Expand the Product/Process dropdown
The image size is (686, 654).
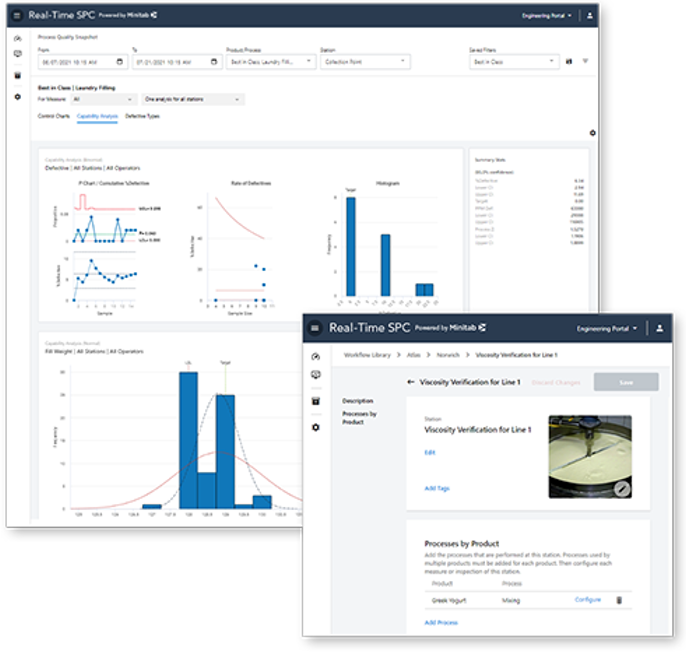(271, 62)
